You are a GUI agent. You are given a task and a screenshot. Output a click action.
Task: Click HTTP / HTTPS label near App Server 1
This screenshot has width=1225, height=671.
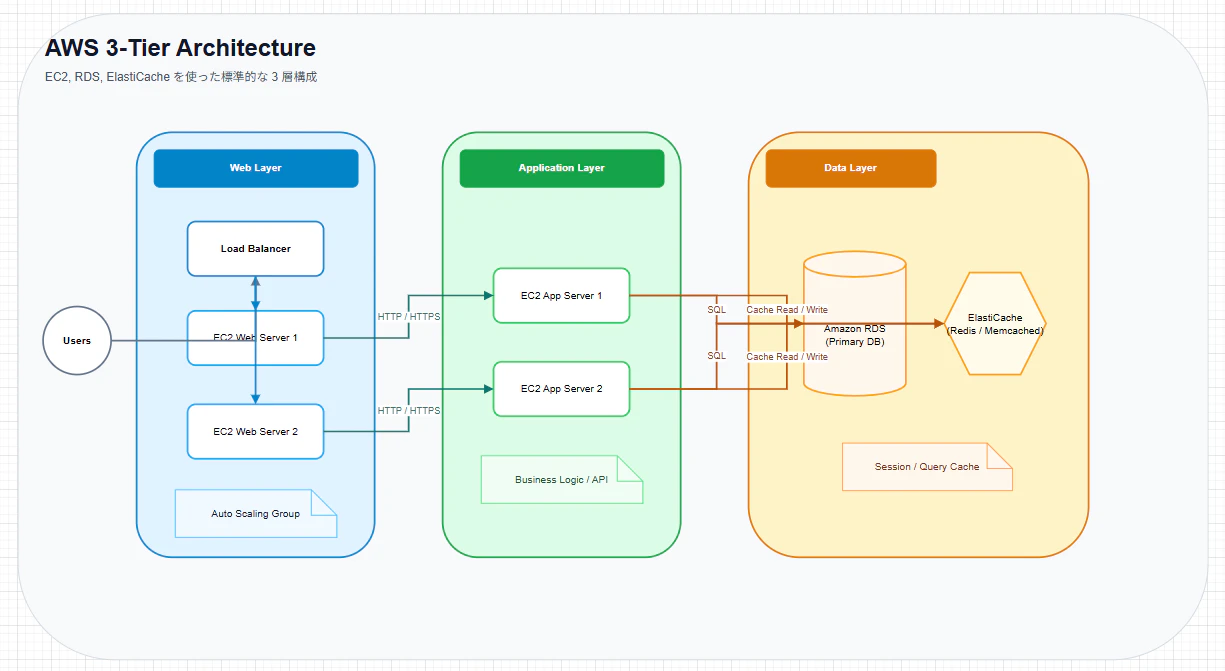point(409,316)
